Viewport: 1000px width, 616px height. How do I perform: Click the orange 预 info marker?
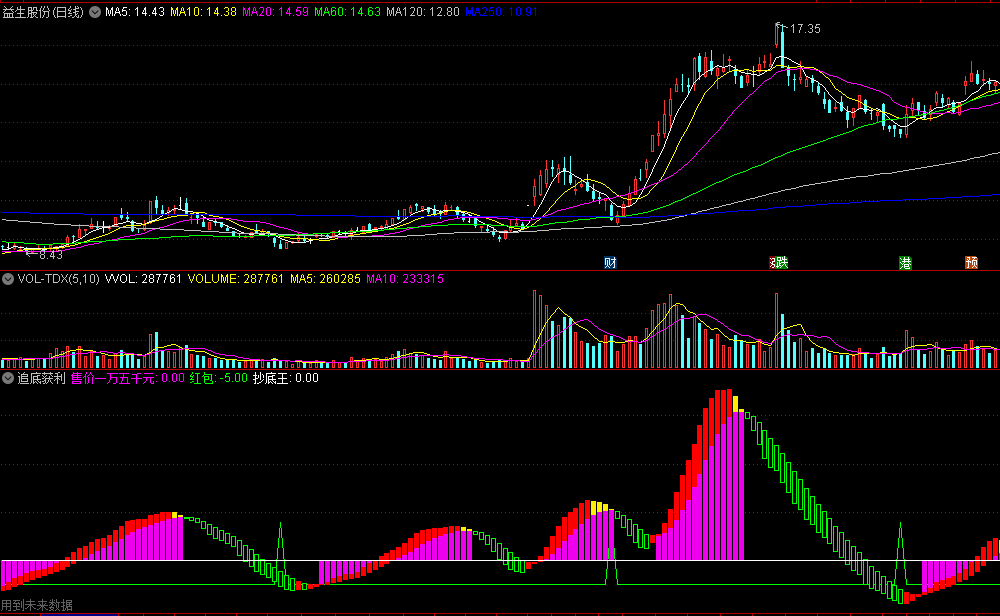(x=971, y=263)
